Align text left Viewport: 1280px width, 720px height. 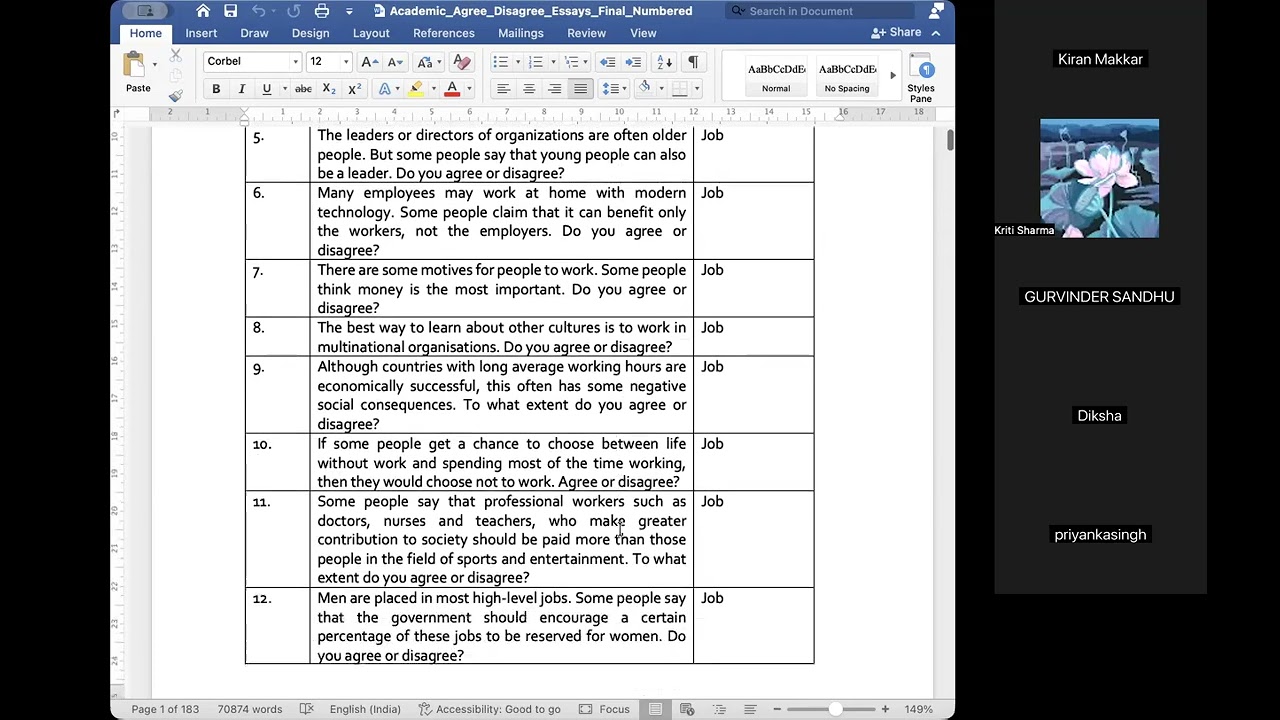click(x=504, y=89)
